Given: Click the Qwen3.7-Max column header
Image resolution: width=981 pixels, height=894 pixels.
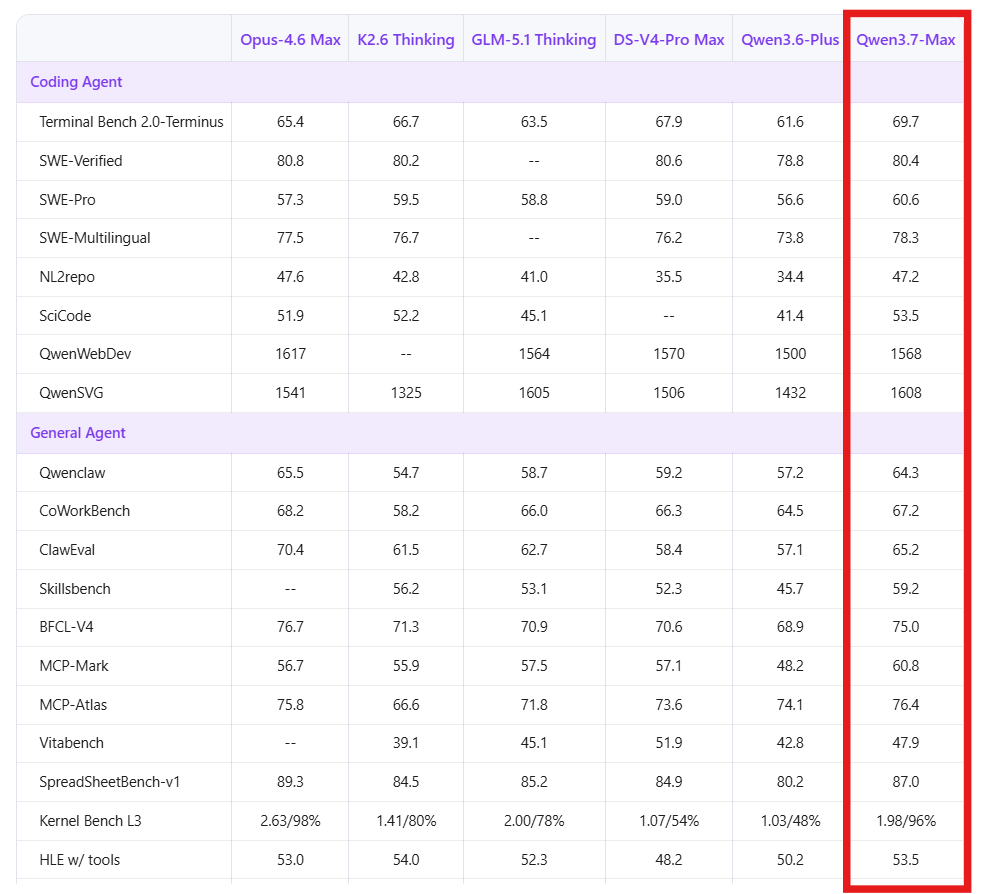Looking at the screenshot, I should pyautogui.click(x=905, y=39).
